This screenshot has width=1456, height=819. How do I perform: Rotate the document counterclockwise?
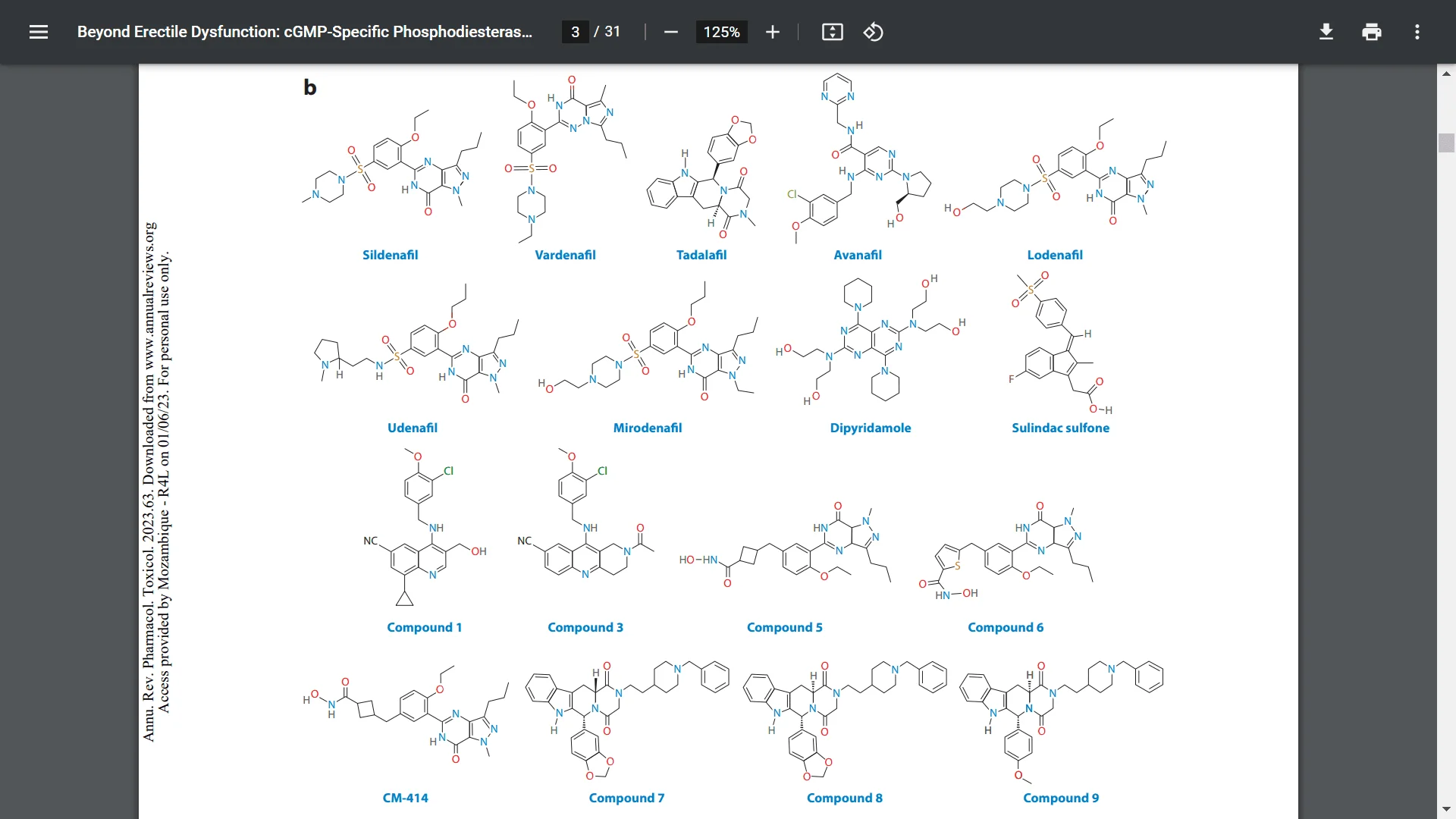pos(873,32)
